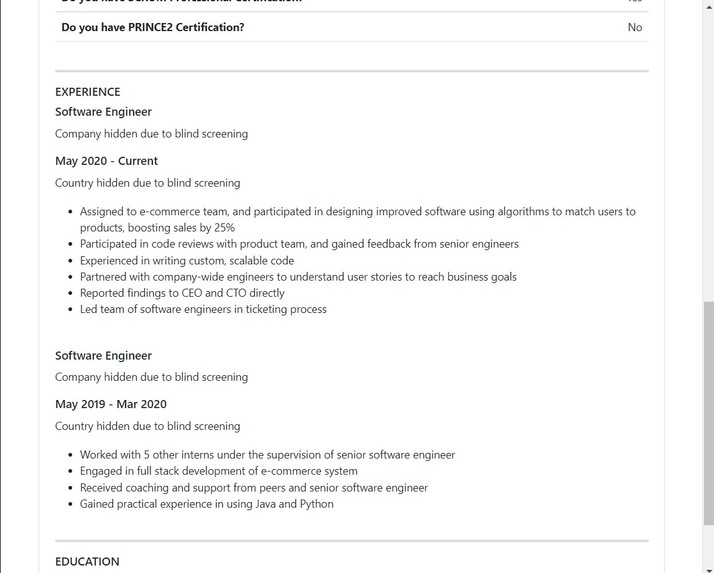The width and height of the screenshot is (714, 573).
Task: Click the empty scrollbar track above the thumb
Action: (709, 150)
